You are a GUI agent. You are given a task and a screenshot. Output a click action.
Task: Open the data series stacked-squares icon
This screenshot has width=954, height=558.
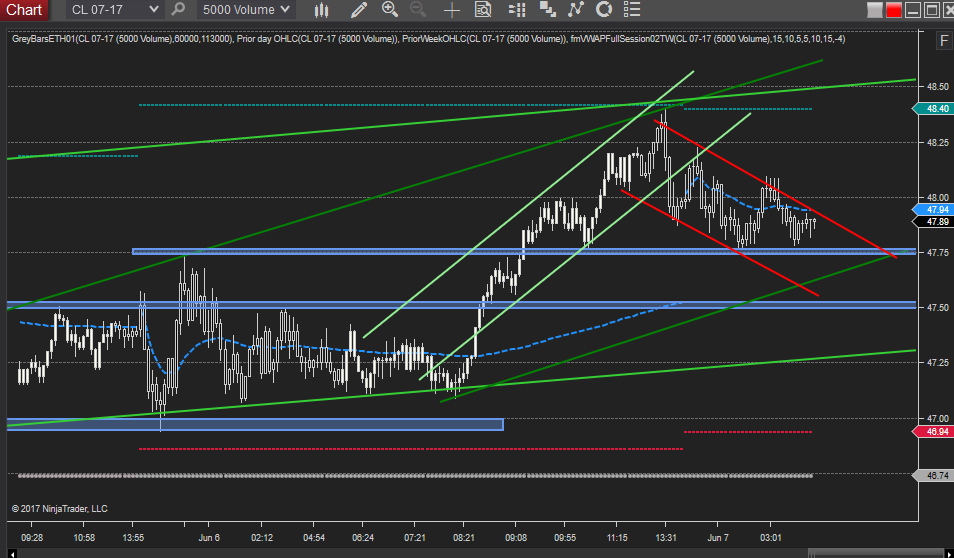point(548,9)
